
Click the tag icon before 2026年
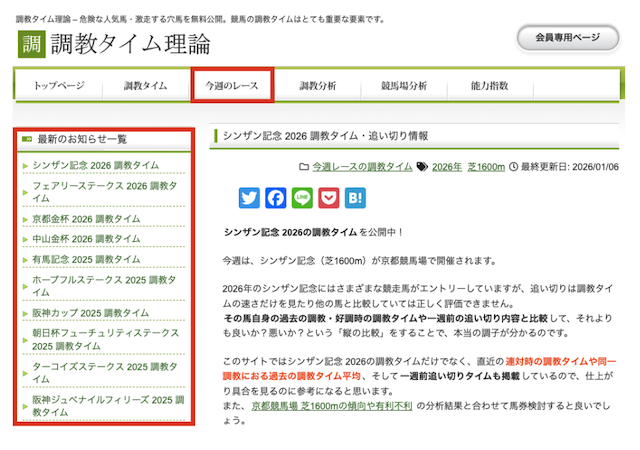(x=422, y=167)
